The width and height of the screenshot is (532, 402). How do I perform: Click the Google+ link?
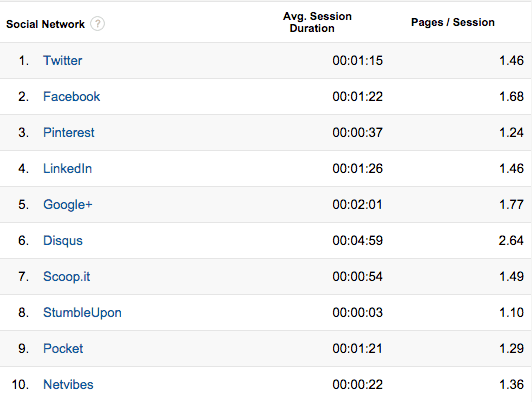pyautogui.click(x=68, y=205)
